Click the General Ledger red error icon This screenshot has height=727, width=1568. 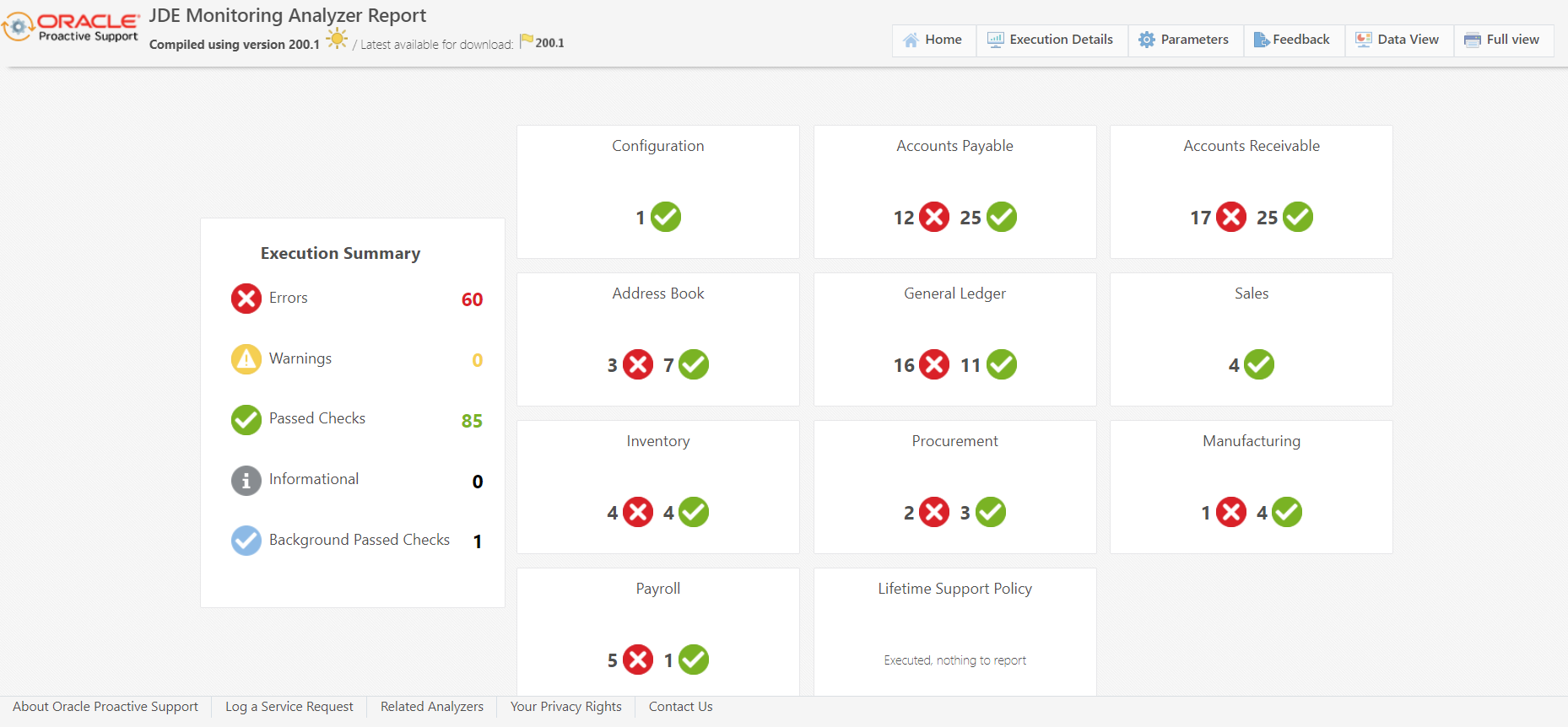934,364
